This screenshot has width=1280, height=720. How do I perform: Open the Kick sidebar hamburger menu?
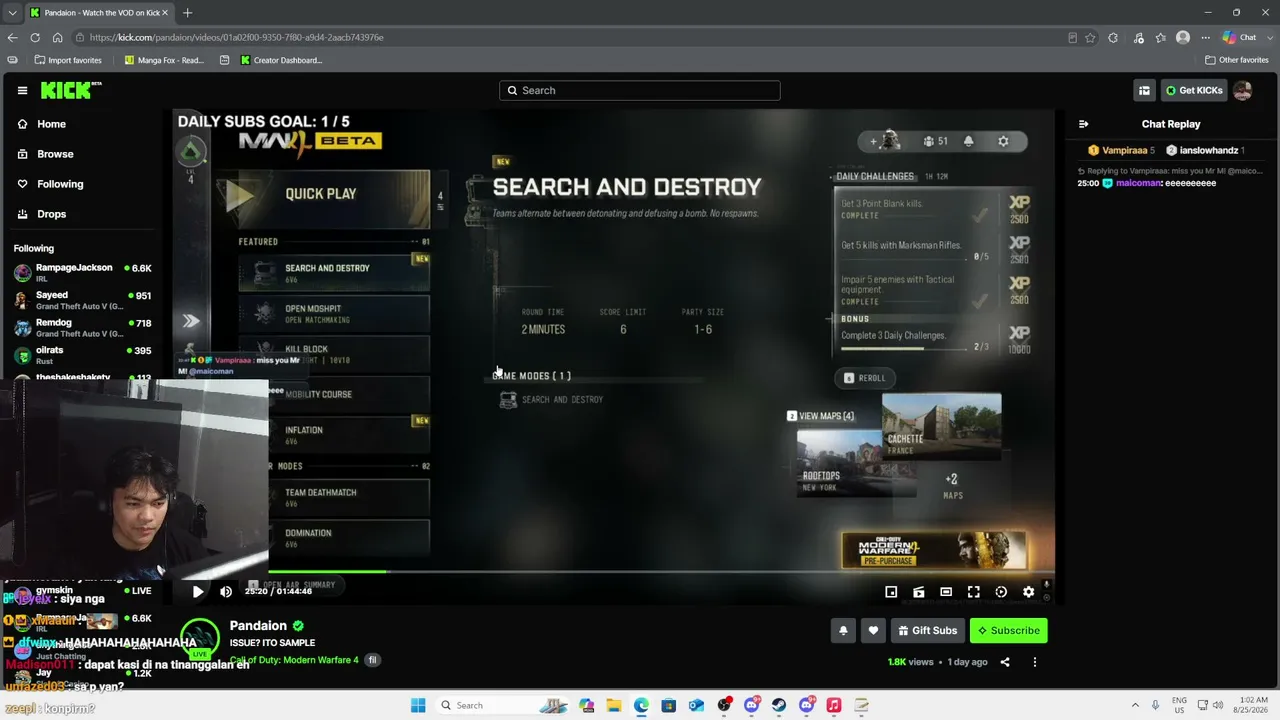tap(22, 90)
